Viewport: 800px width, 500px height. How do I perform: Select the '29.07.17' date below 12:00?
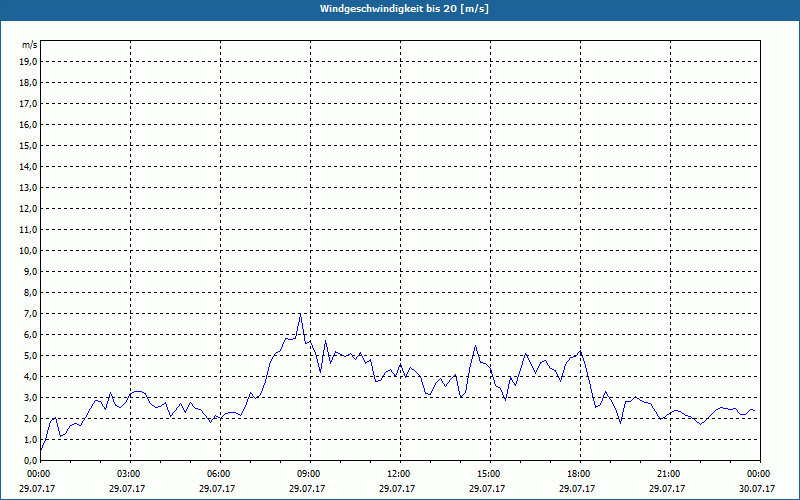(397, 489)
